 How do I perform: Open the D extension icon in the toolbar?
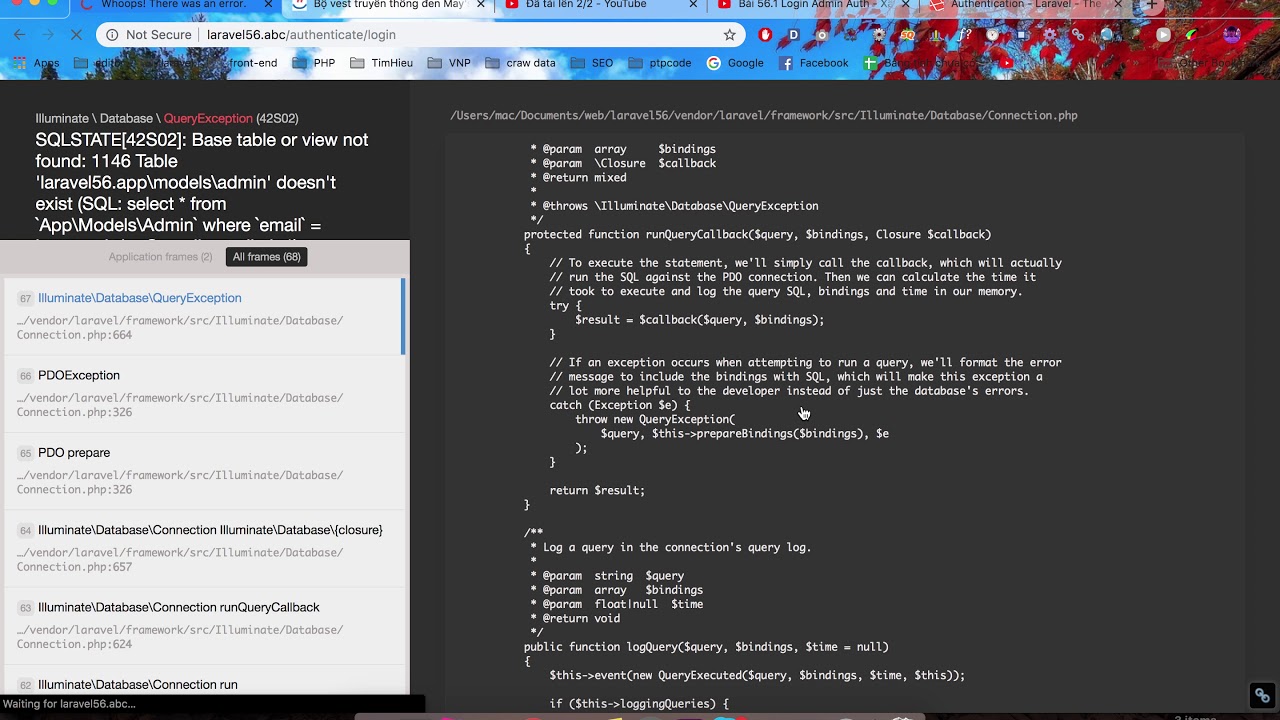794,35
